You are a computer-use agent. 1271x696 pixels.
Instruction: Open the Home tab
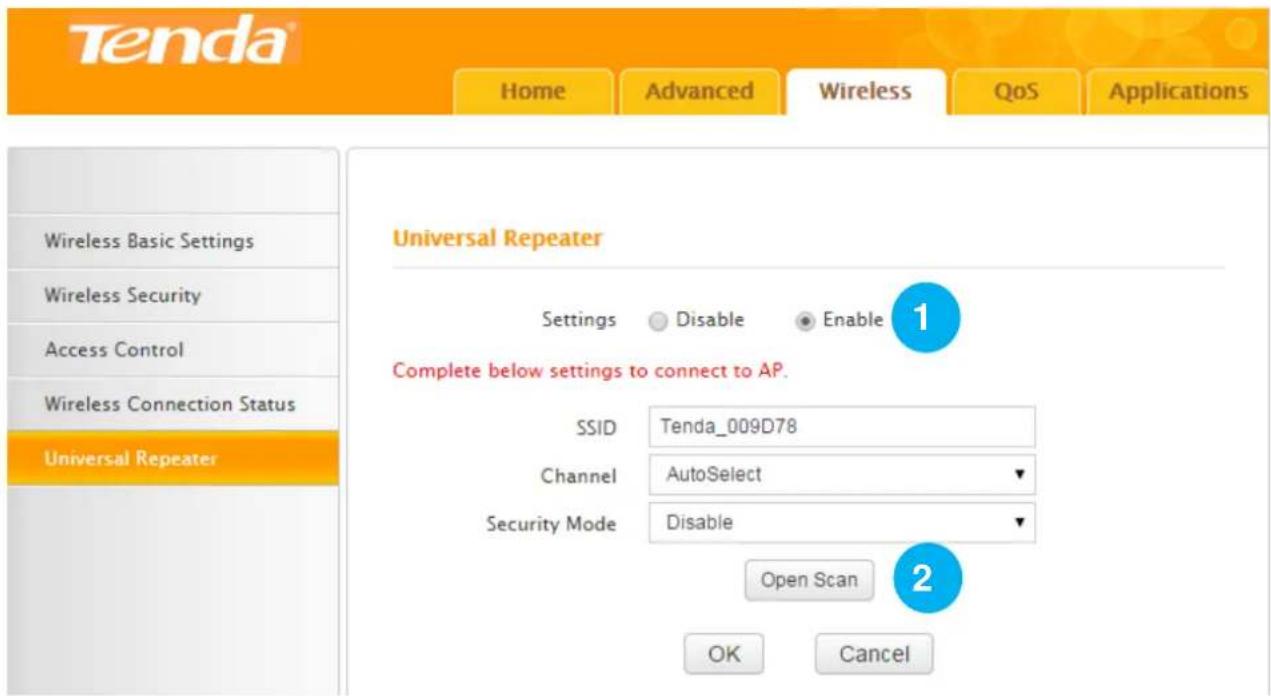pos(533,92)
